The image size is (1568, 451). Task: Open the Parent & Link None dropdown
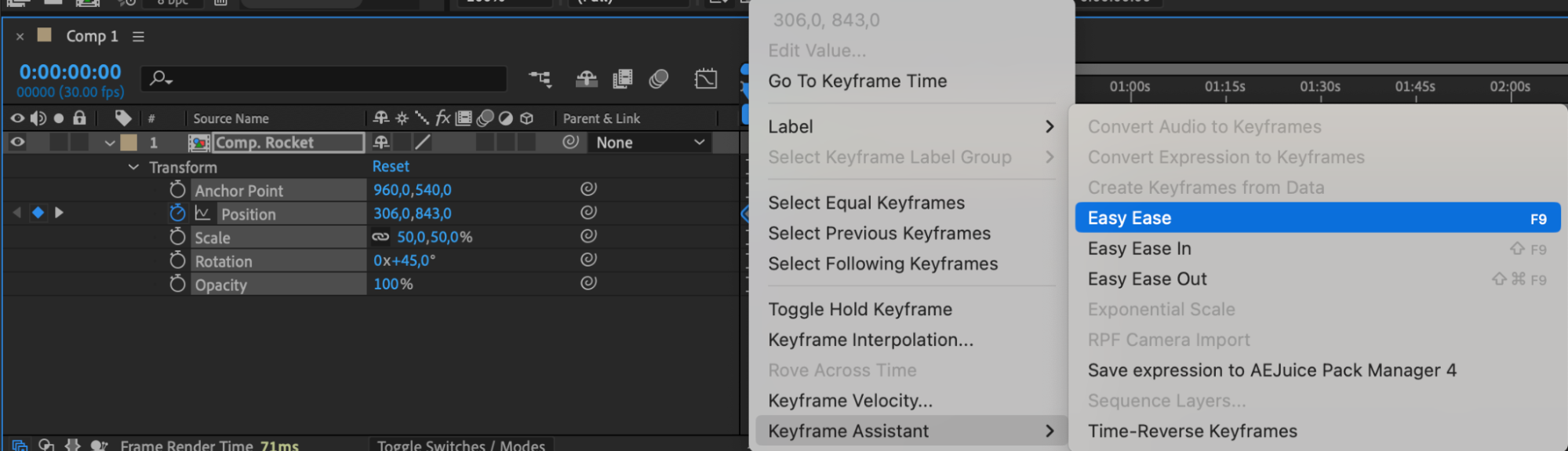click(x=649, y=143)
